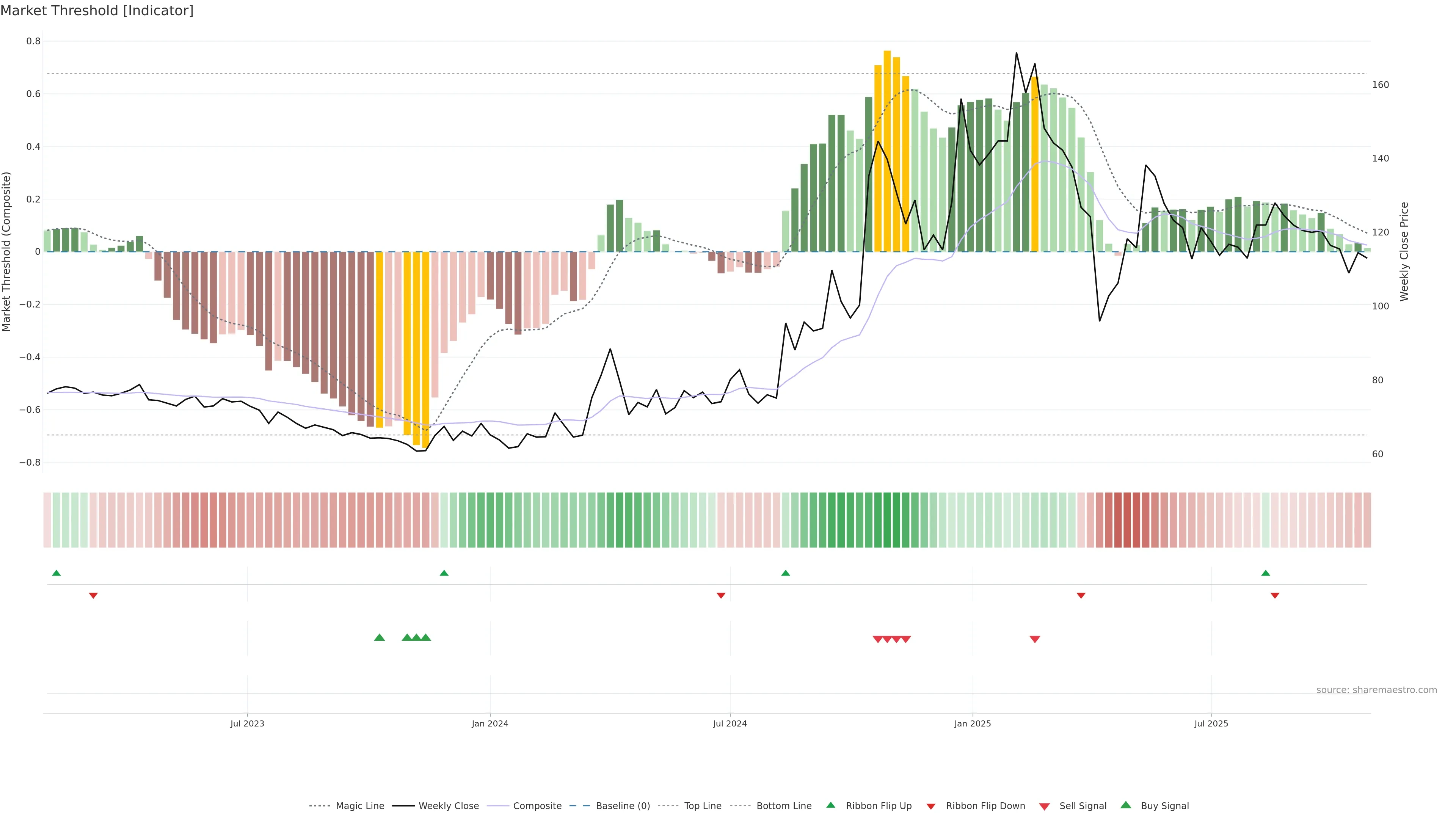1456x819 pixels.
Task: Click the Market Threshold [Indicator] title
Action: click(97, 11)
